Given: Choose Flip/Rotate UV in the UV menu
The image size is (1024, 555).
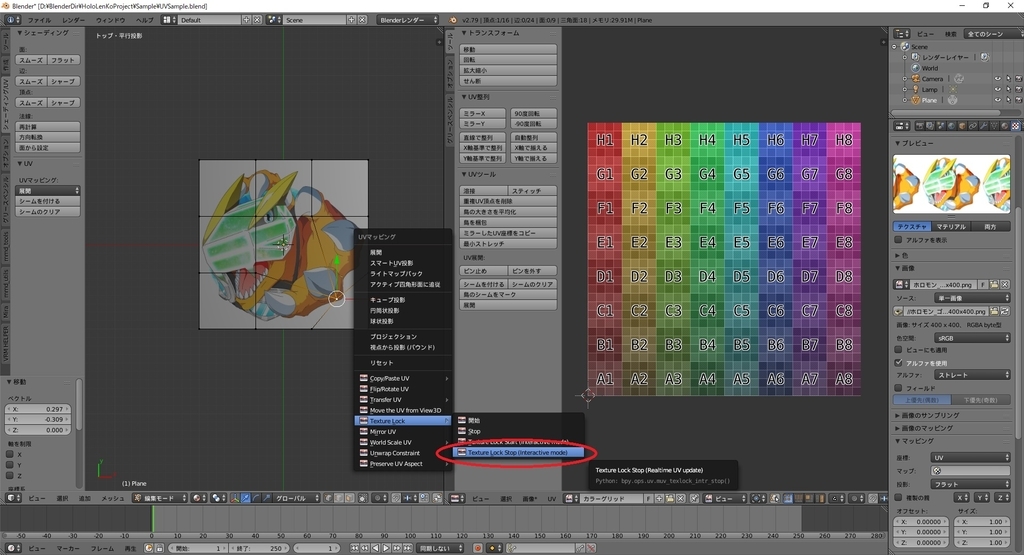Looking at the screenshot, I should (404, 389).
